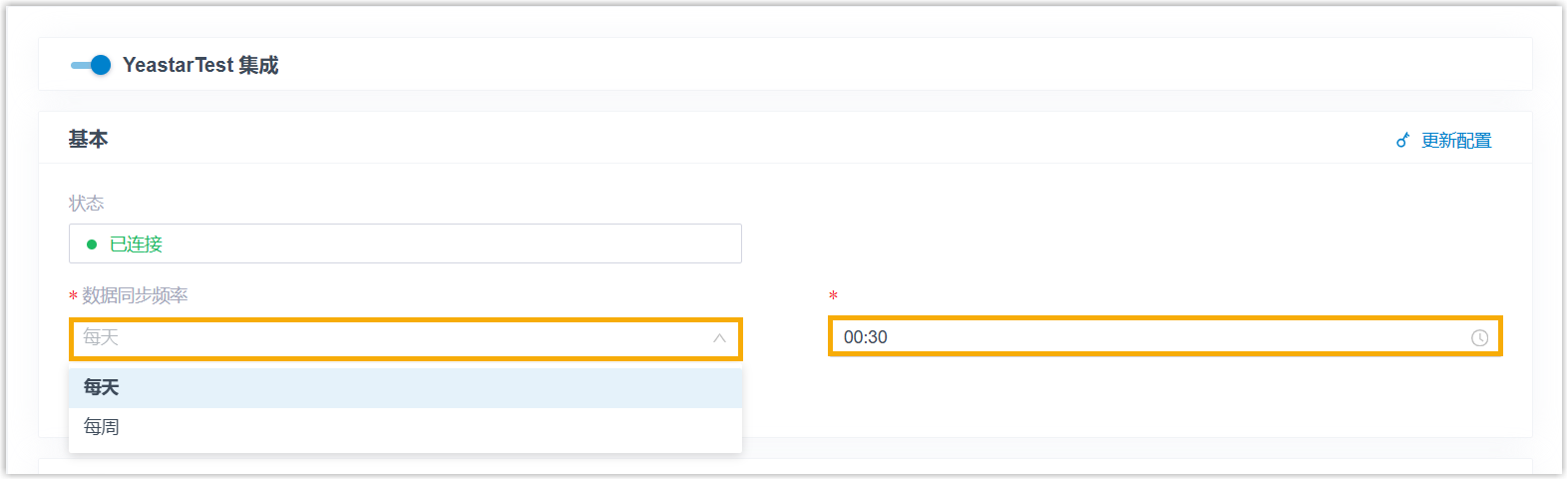
Task: Click red asterisk before 数据同步频率
Action: [x=73, y=296]
